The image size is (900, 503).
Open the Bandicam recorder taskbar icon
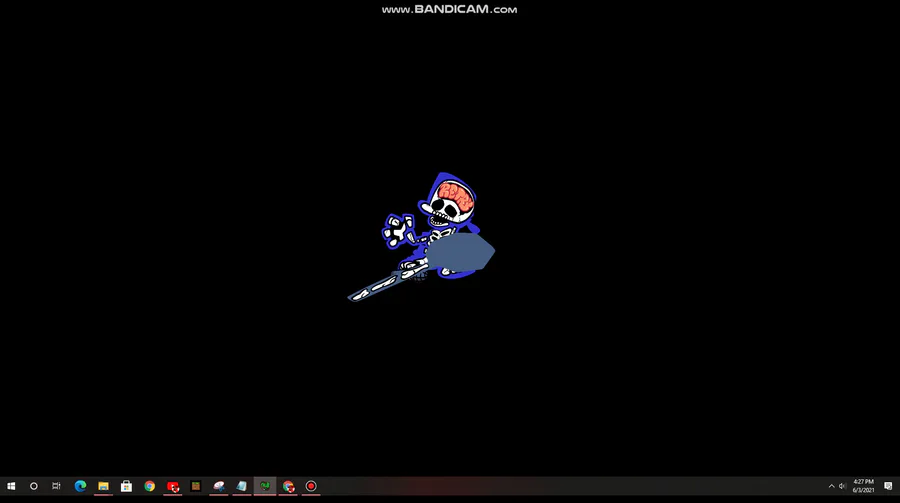(311, 486)
